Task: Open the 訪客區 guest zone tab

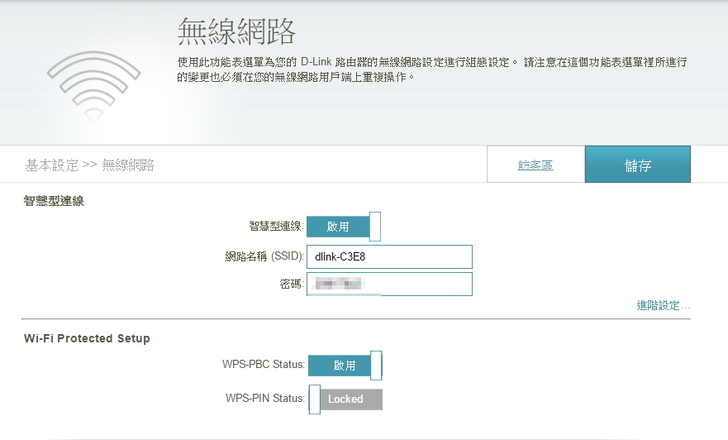Action: point(535,165)
